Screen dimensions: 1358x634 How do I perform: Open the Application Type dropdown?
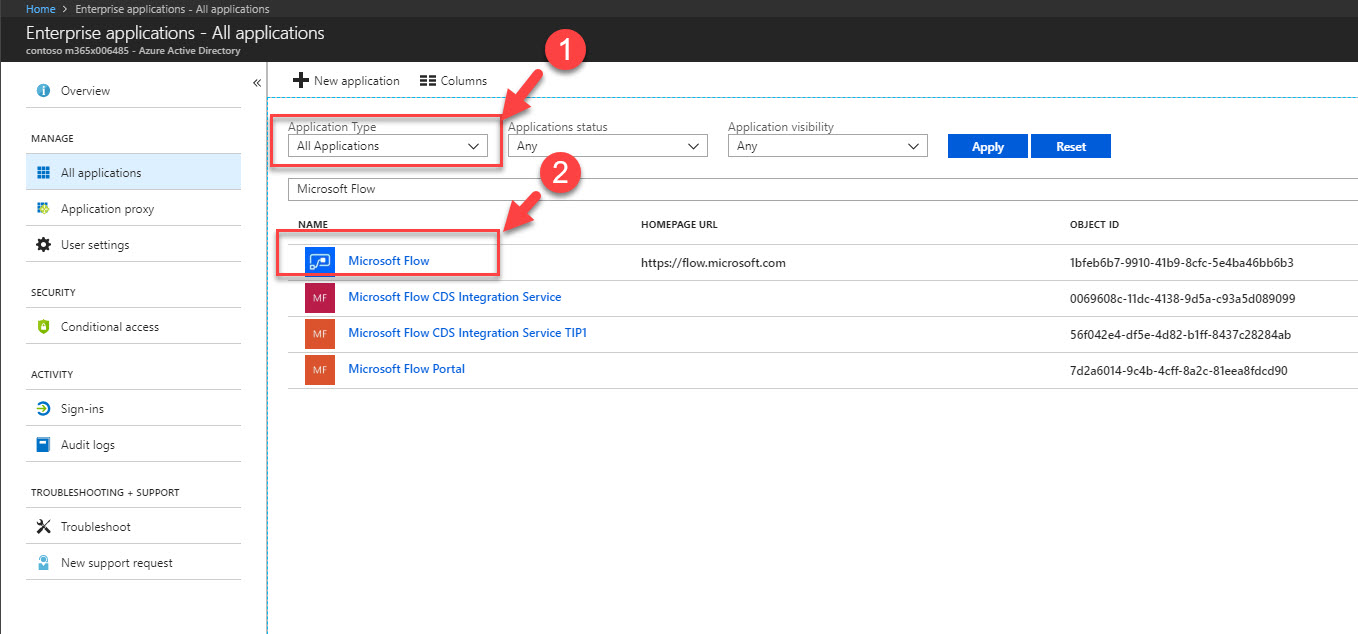pos(388,146)
